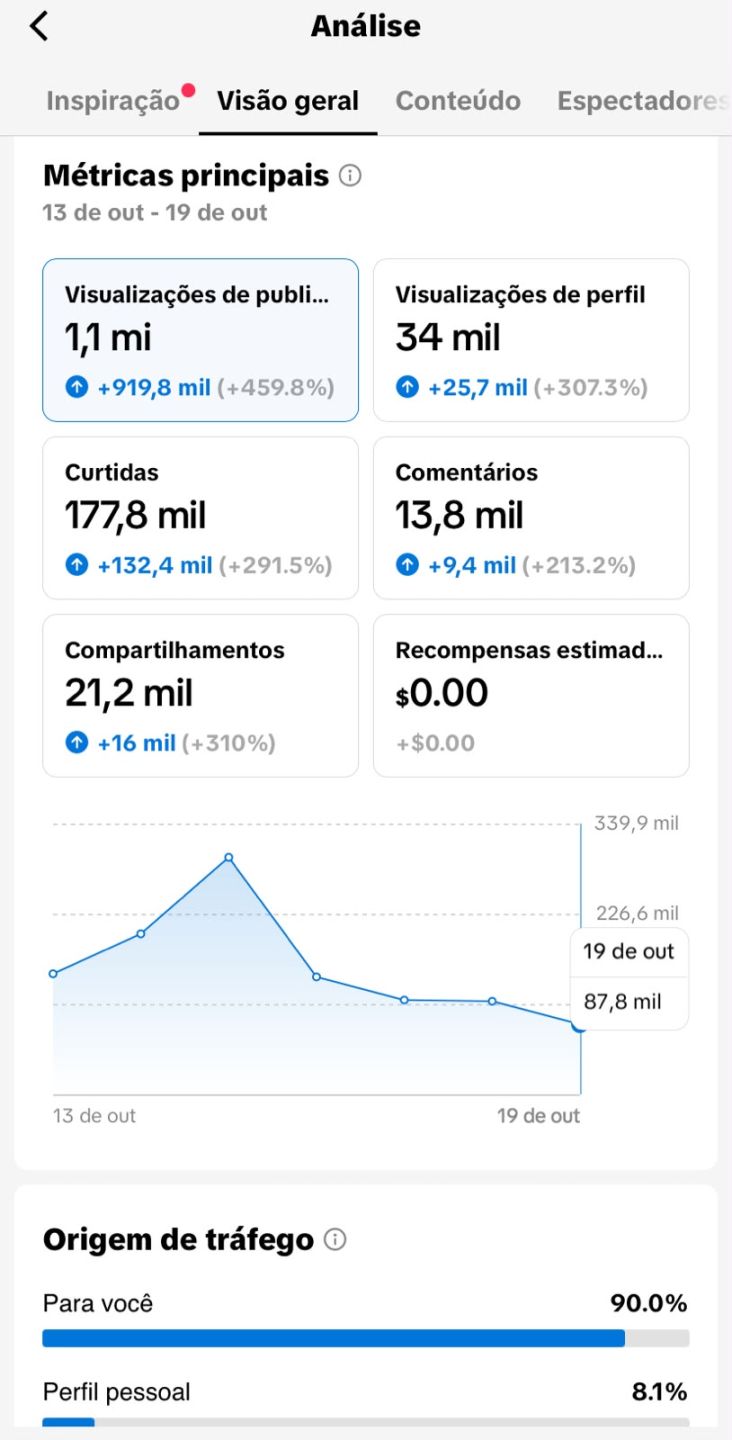Click the 21,2 mil shares value
The width and height of the screenshot is (732, 1440).
click(129, 694)
